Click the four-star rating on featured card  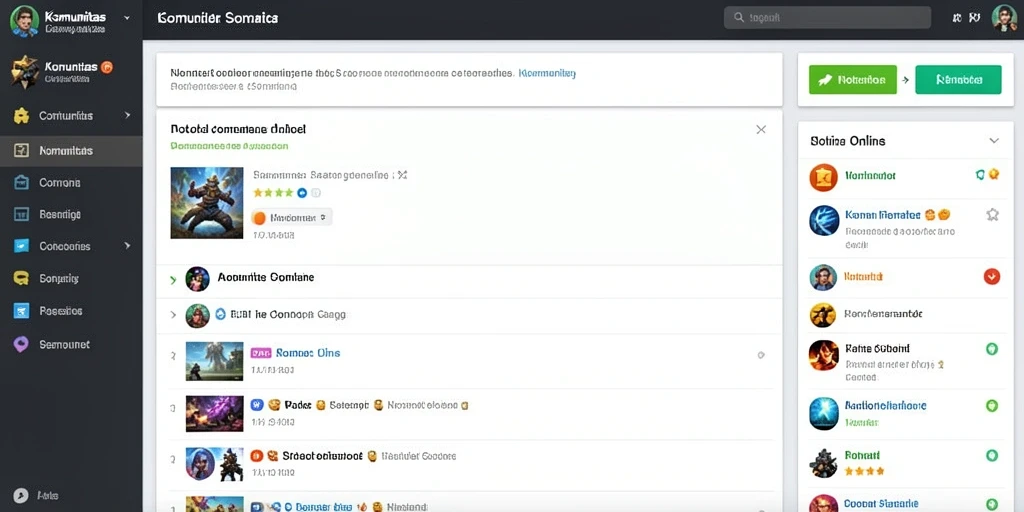pyautogui.click(x=273, y=193)
